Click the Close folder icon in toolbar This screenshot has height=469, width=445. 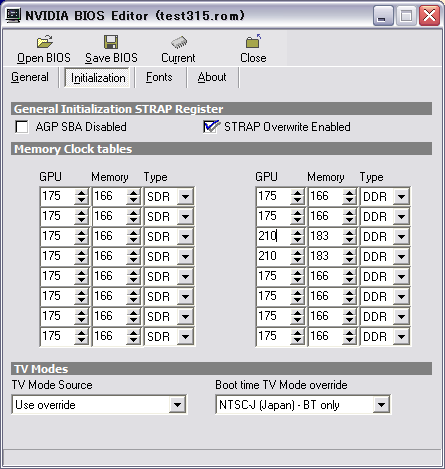pyautogui.click(x=253, y=42)
